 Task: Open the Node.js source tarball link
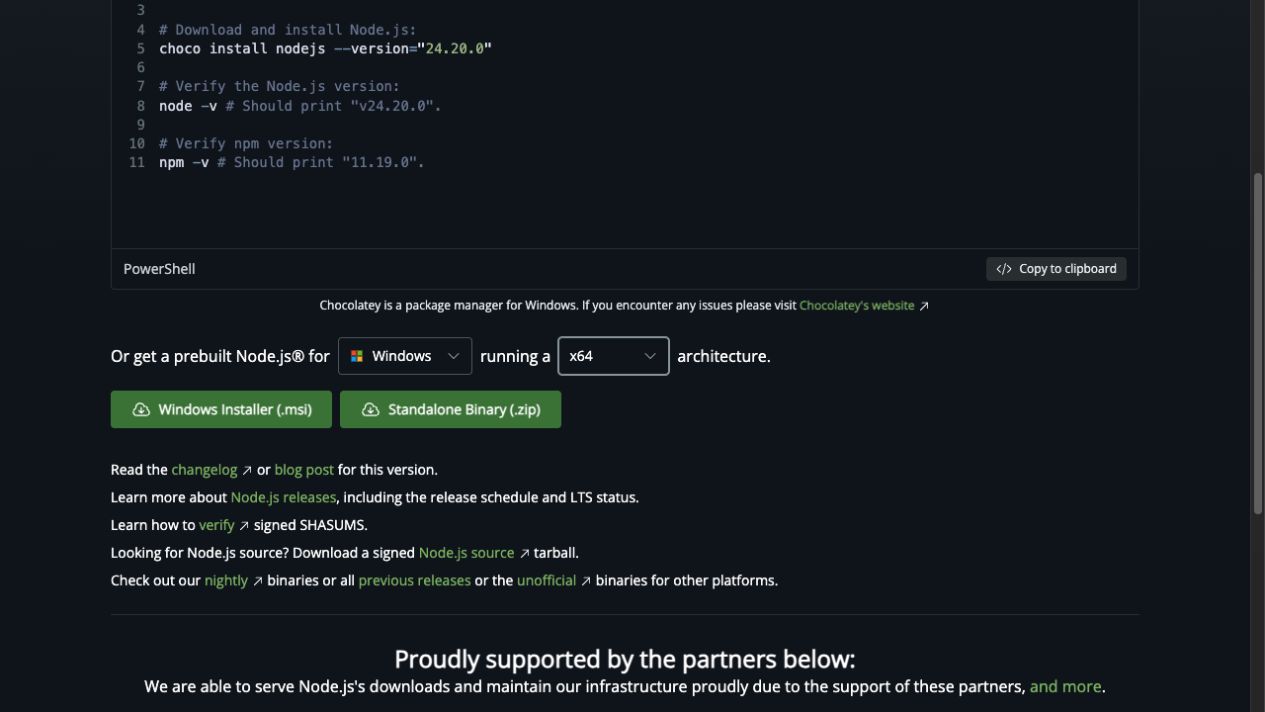coord(466,553)
